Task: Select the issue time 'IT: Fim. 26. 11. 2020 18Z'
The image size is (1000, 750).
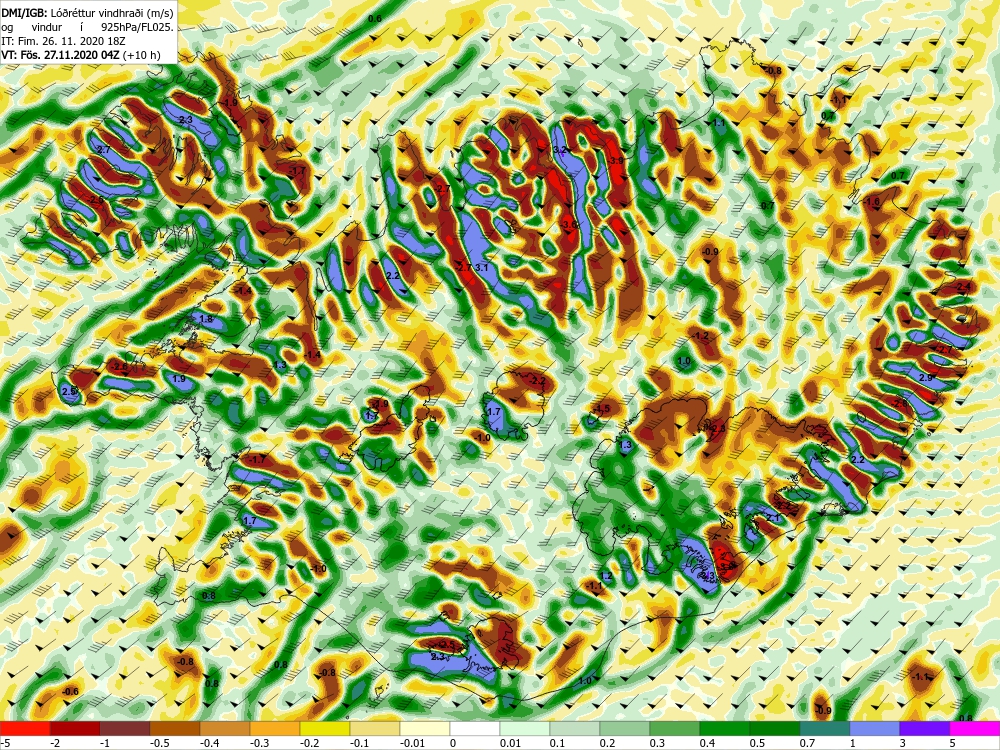Action: 63,41
